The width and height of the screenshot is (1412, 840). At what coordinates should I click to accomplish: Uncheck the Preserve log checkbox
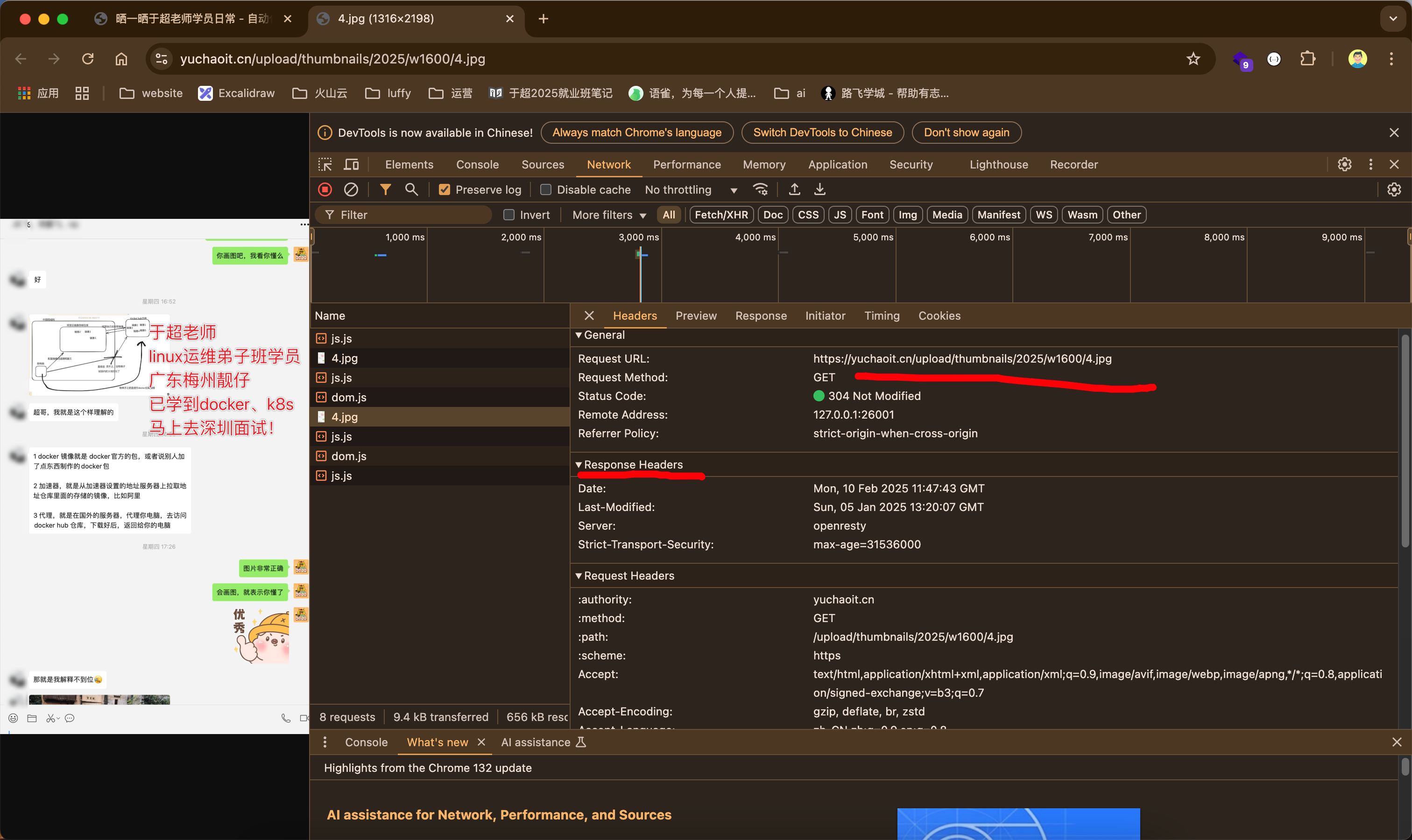[x=445, y=189]
